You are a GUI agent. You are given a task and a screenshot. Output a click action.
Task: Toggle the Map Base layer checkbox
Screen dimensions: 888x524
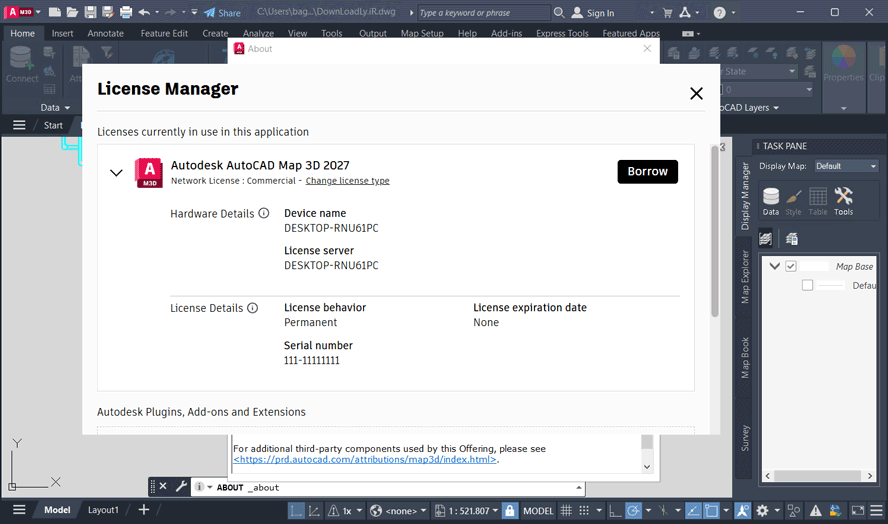[791, 266]
